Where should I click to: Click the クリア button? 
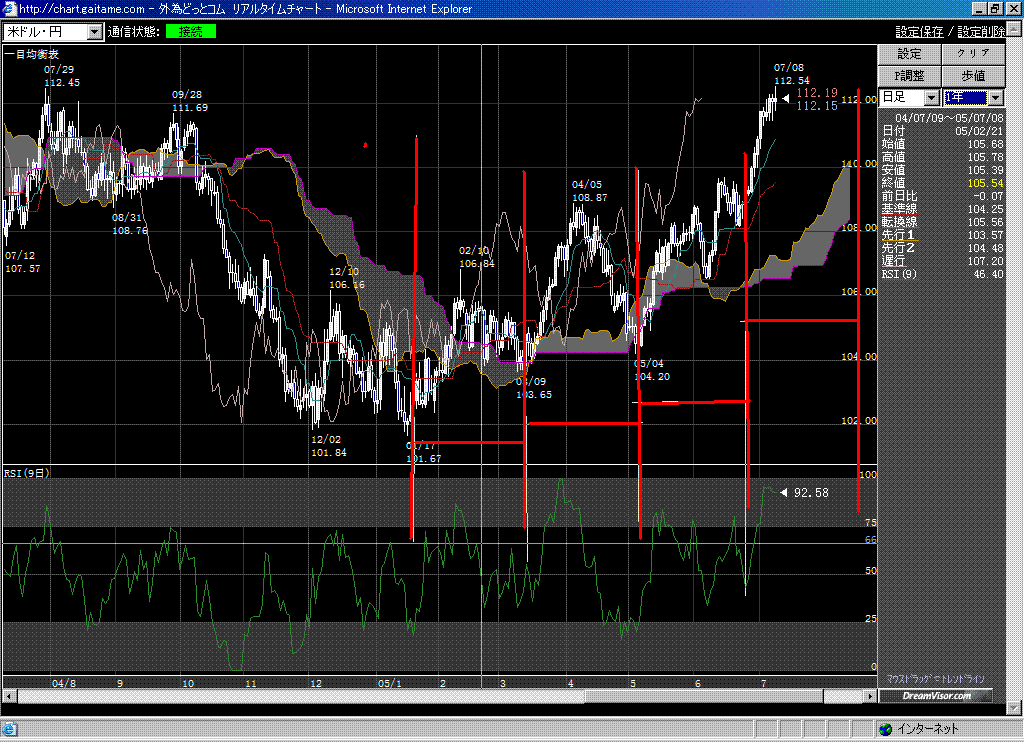pos(973,54)
